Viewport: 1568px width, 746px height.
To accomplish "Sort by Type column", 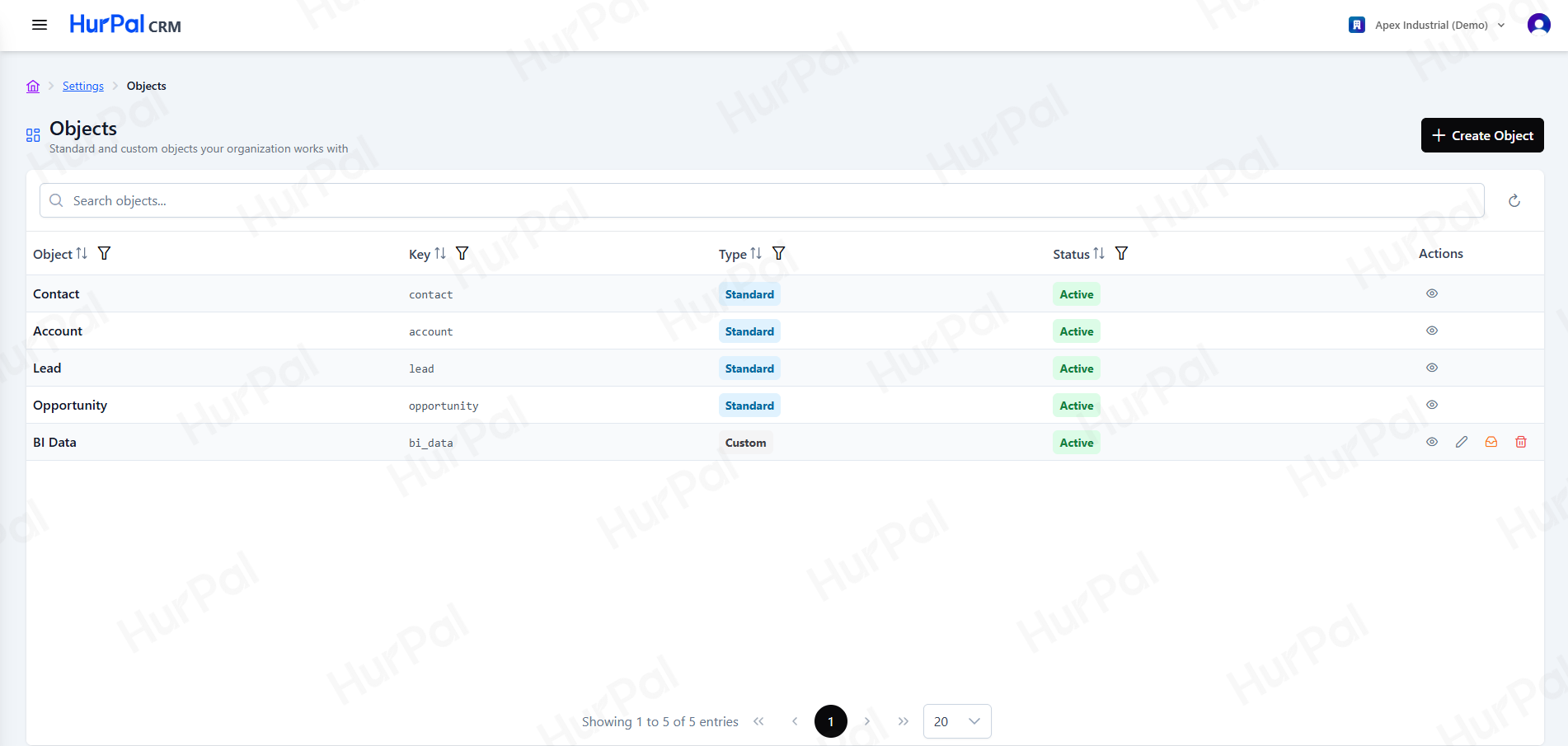I will pos(756,254).
